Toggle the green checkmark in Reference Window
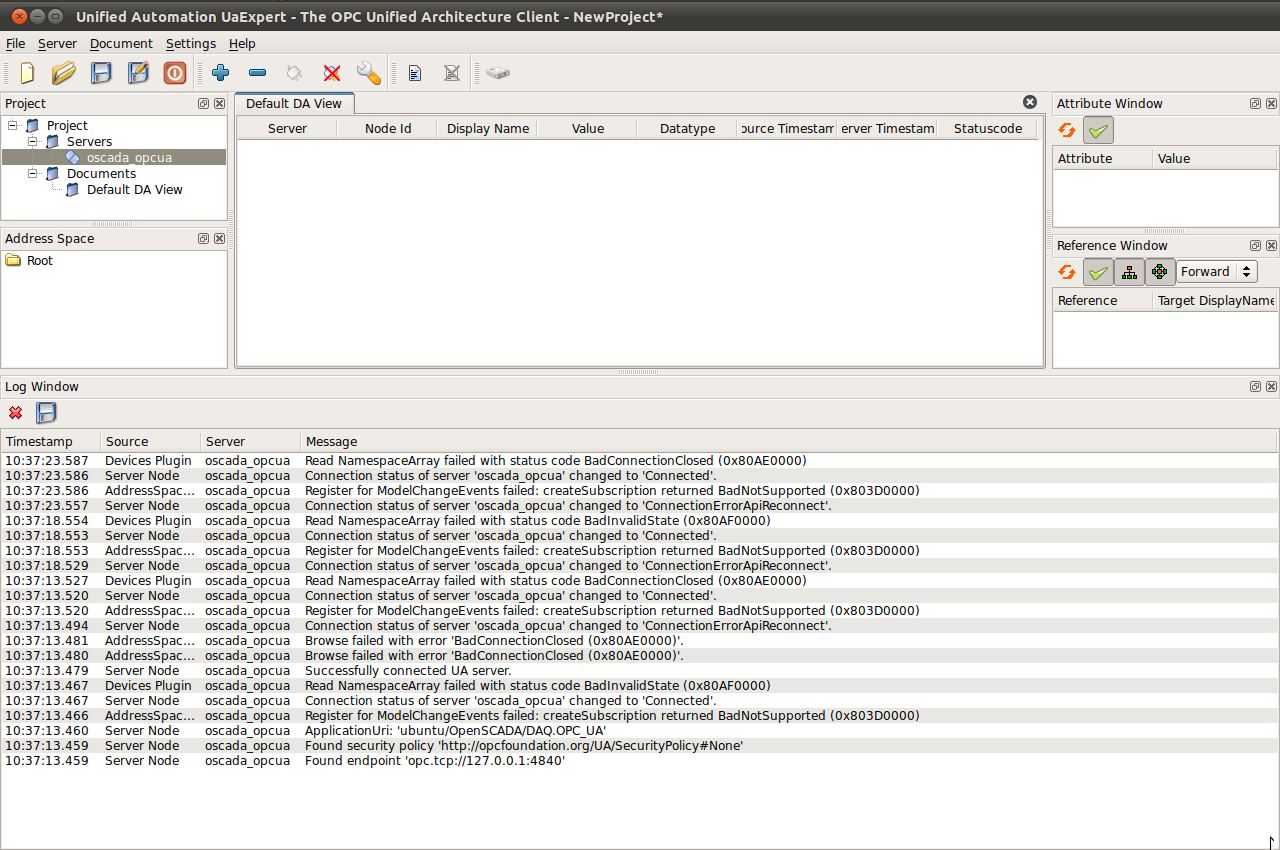 [x=1098, y=272]
